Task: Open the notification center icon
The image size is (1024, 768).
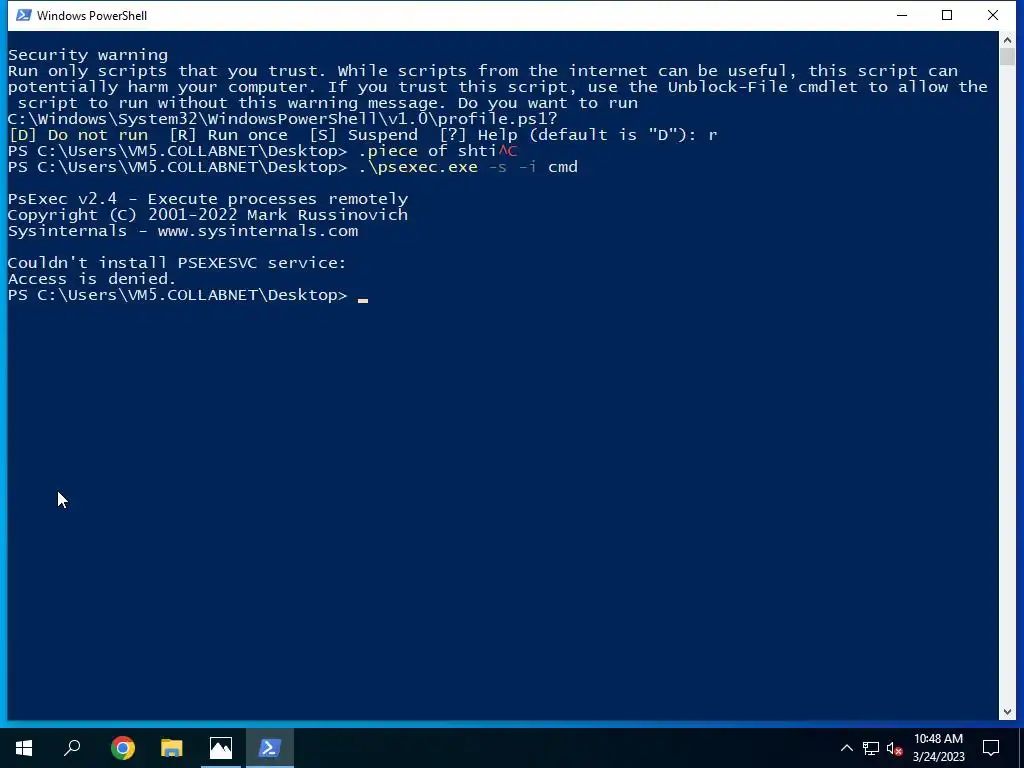Action: point(991,748)
